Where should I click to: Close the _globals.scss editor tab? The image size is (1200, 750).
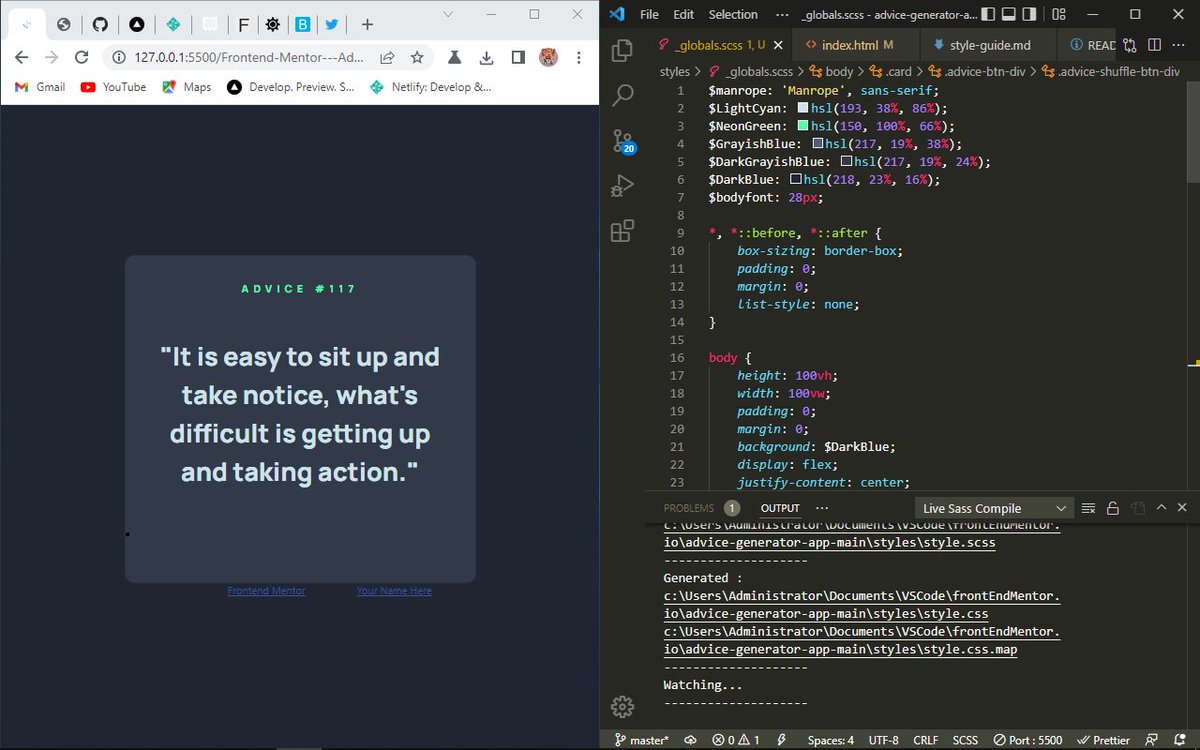point(776,45)
